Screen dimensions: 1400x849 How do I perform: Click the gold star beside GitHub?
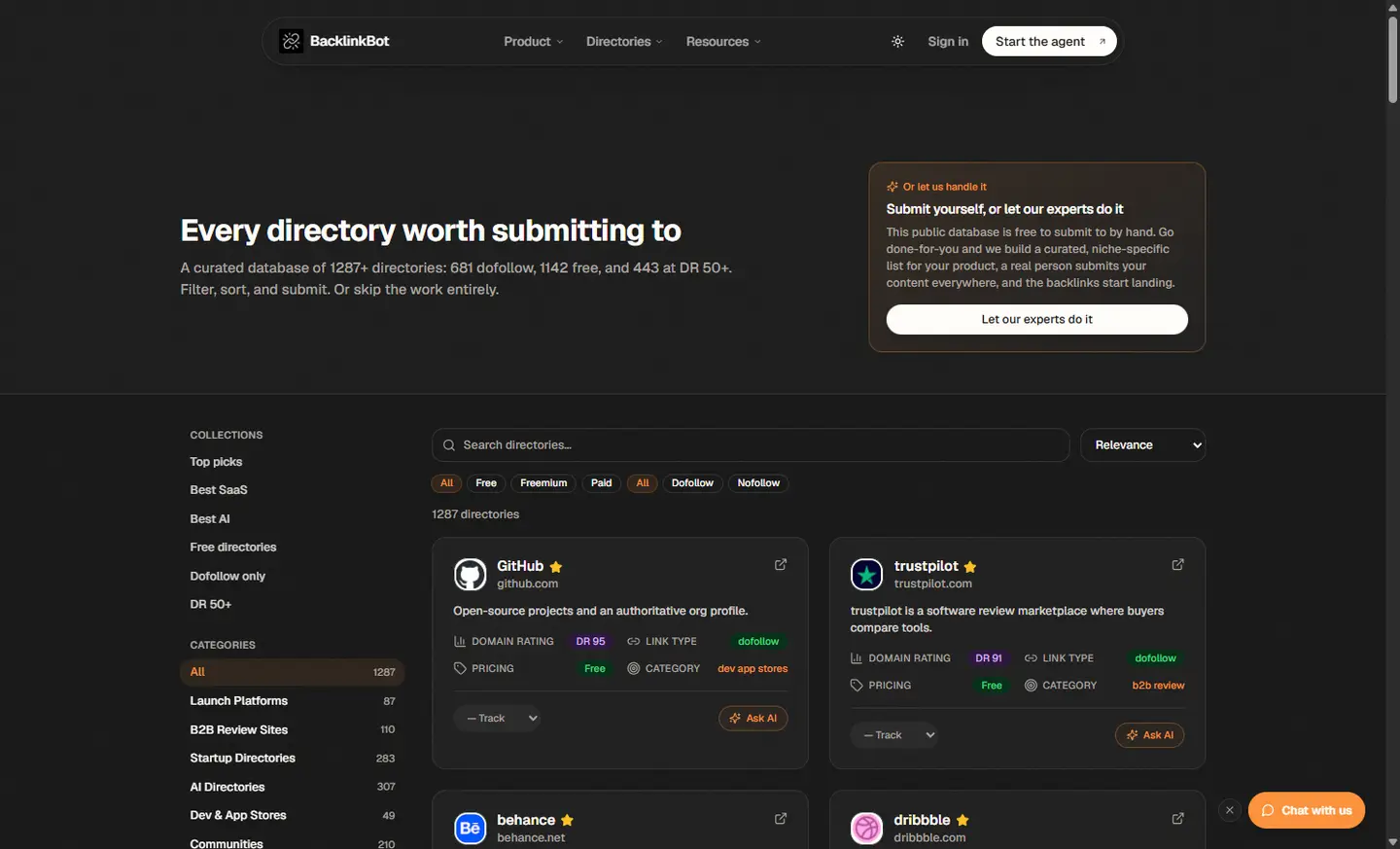[556, 567]
